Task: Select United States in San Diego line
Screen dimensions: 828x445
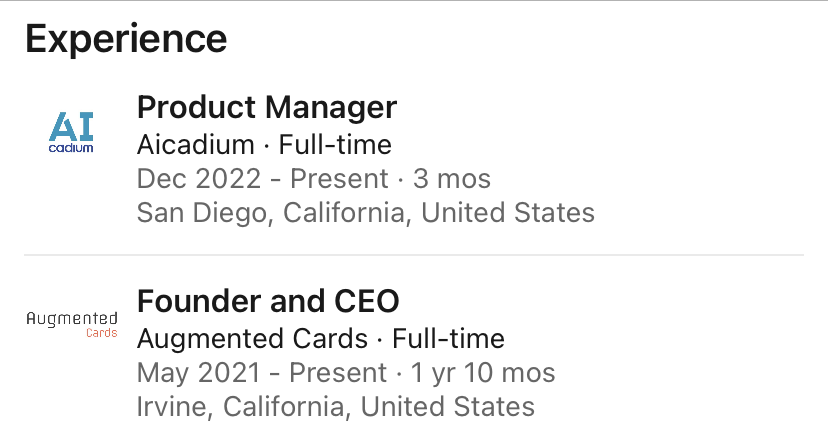Action: point(507,213)
